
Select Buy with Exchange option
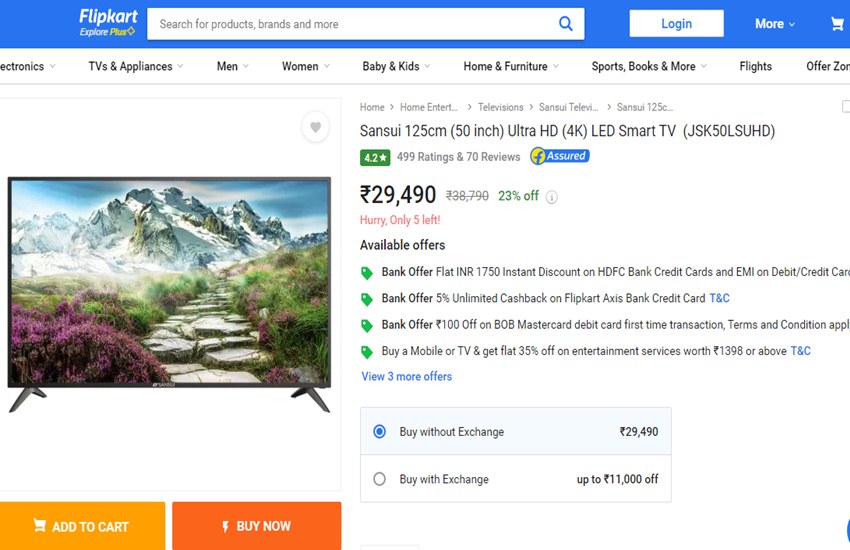coord(379,479)
